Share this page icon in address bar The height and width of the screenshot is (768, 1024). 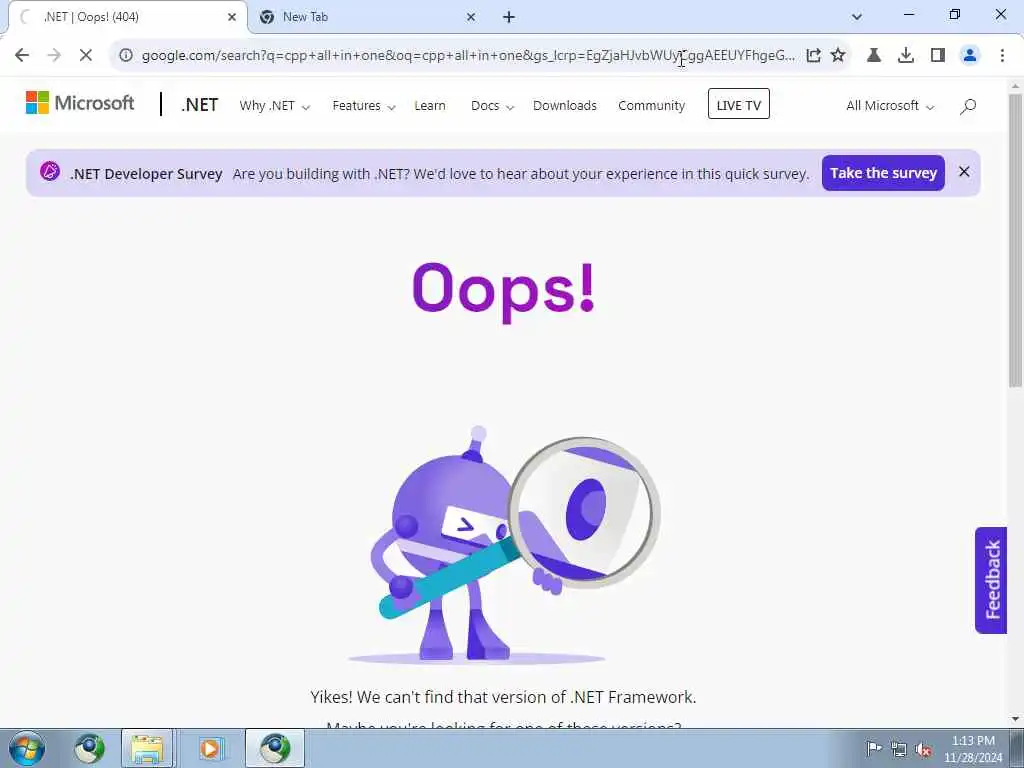tap(813, 56)
